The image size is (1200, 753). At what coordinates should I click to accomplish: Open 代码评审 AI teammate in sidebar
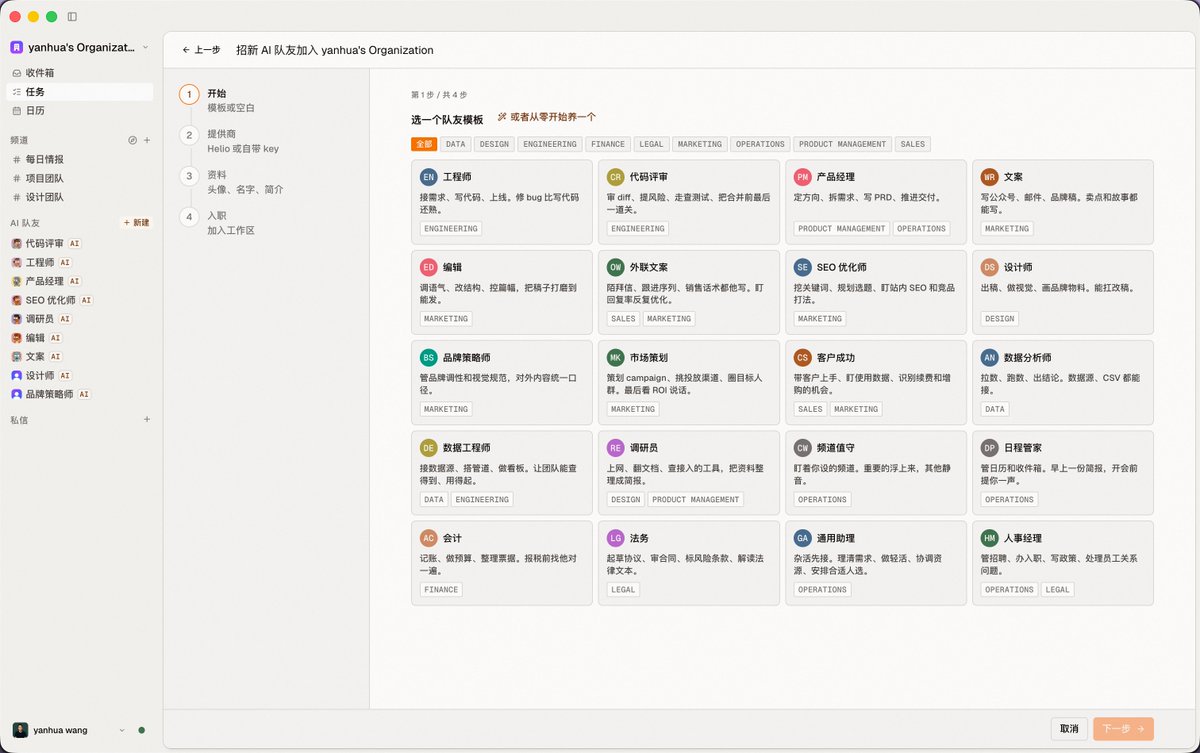pyautogui.click(x=80, y=243)
